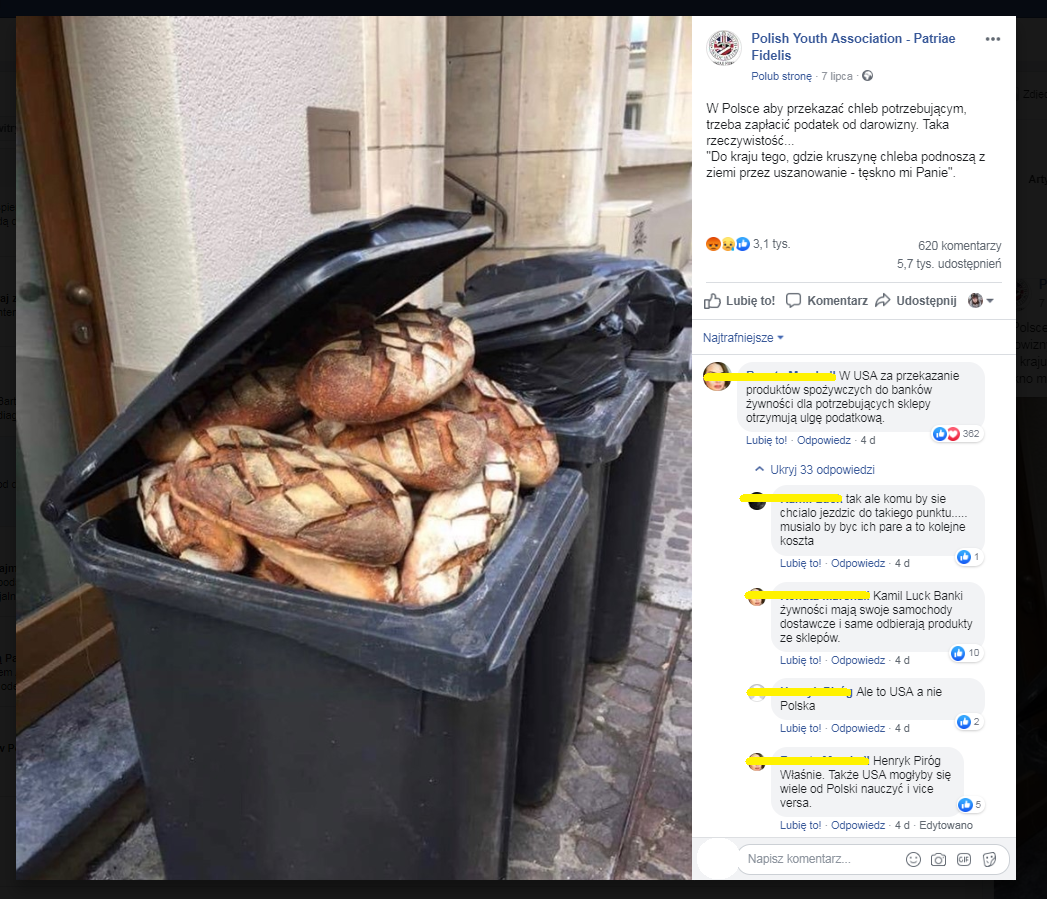
Task: Like the first comment about USA food banks
Action: (x=766, y=440)
